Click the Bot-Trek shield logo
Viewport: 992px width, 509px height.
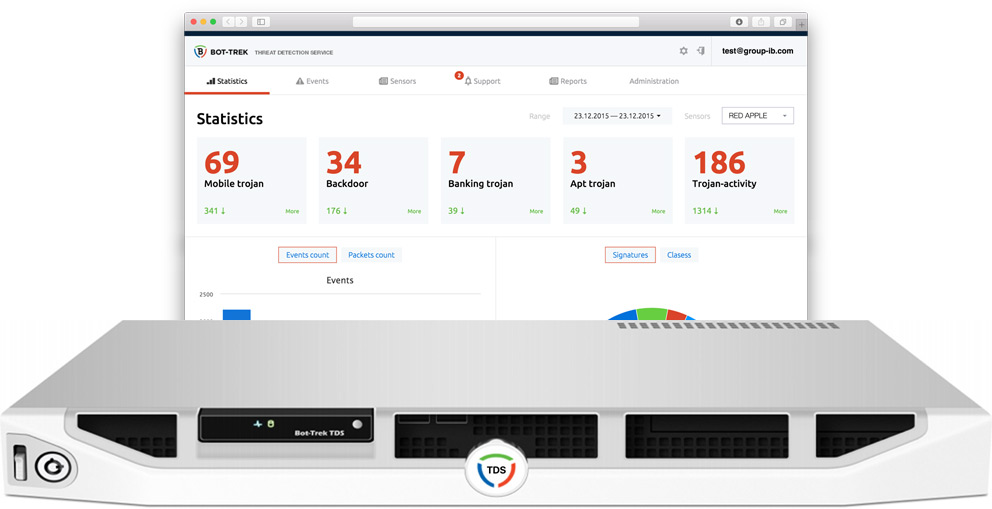click(x=200, y=52)
